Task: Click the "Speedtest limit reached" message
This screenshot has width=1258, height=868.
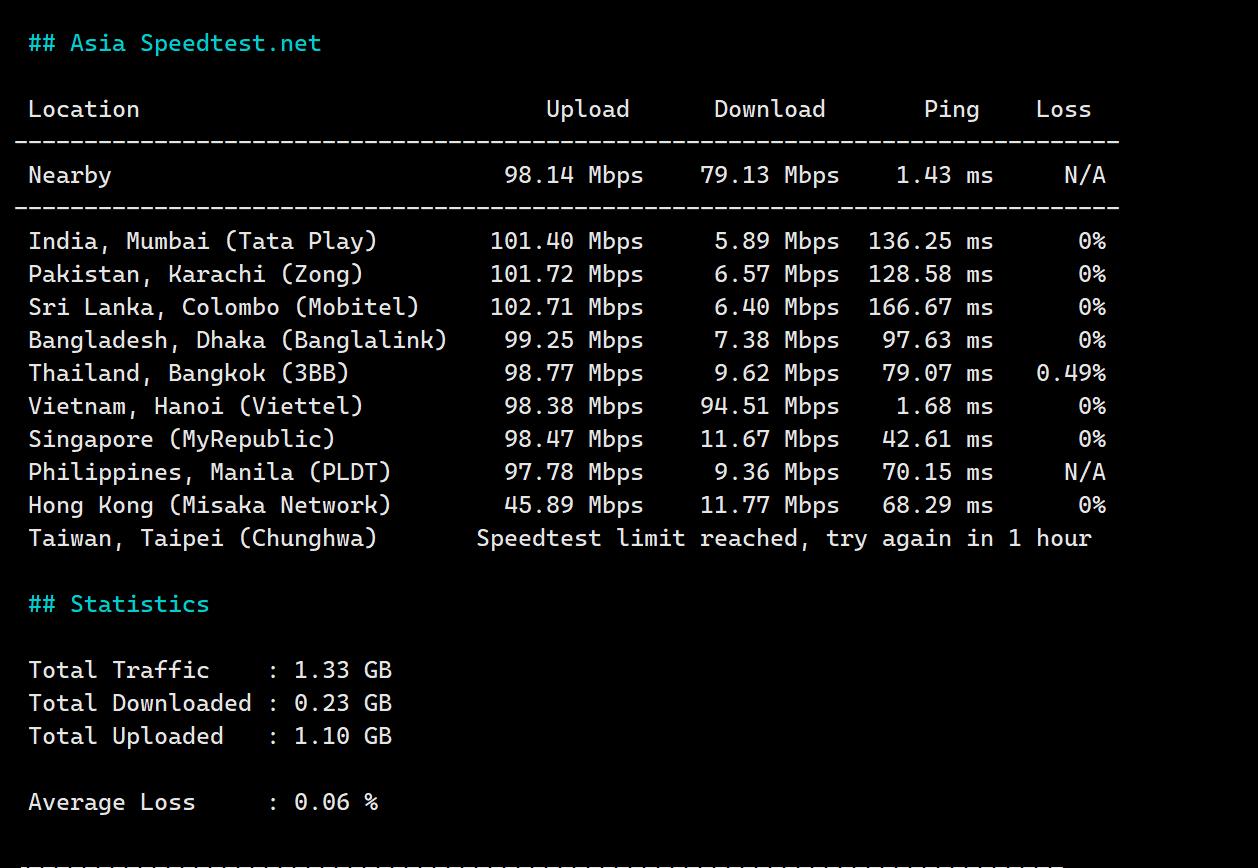Action: click(783, 538)
